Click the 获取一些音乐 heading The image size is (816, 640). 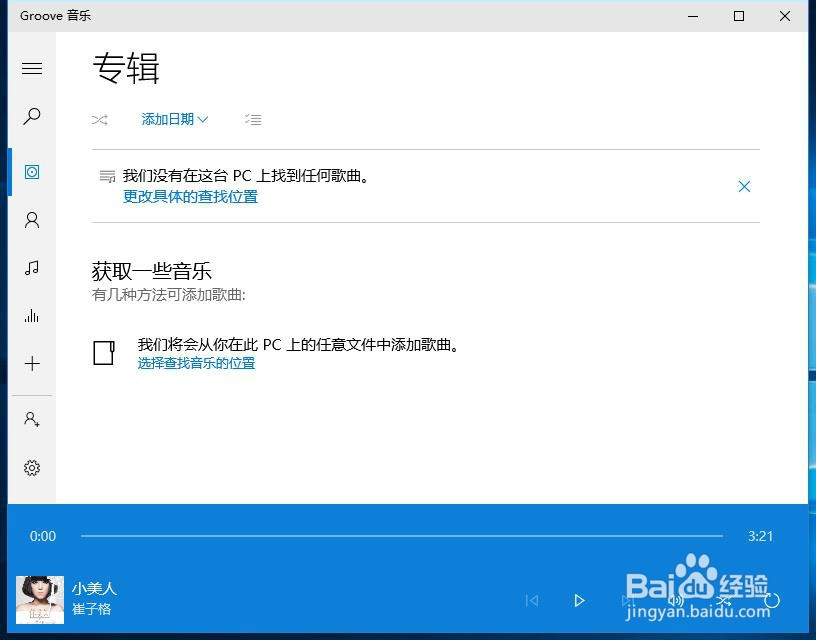[x=151, y=271]
